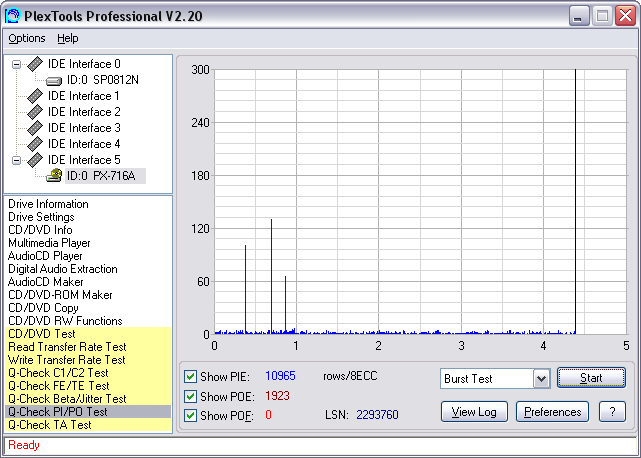Open Digital Audio Extraction function

pos(63,269)
